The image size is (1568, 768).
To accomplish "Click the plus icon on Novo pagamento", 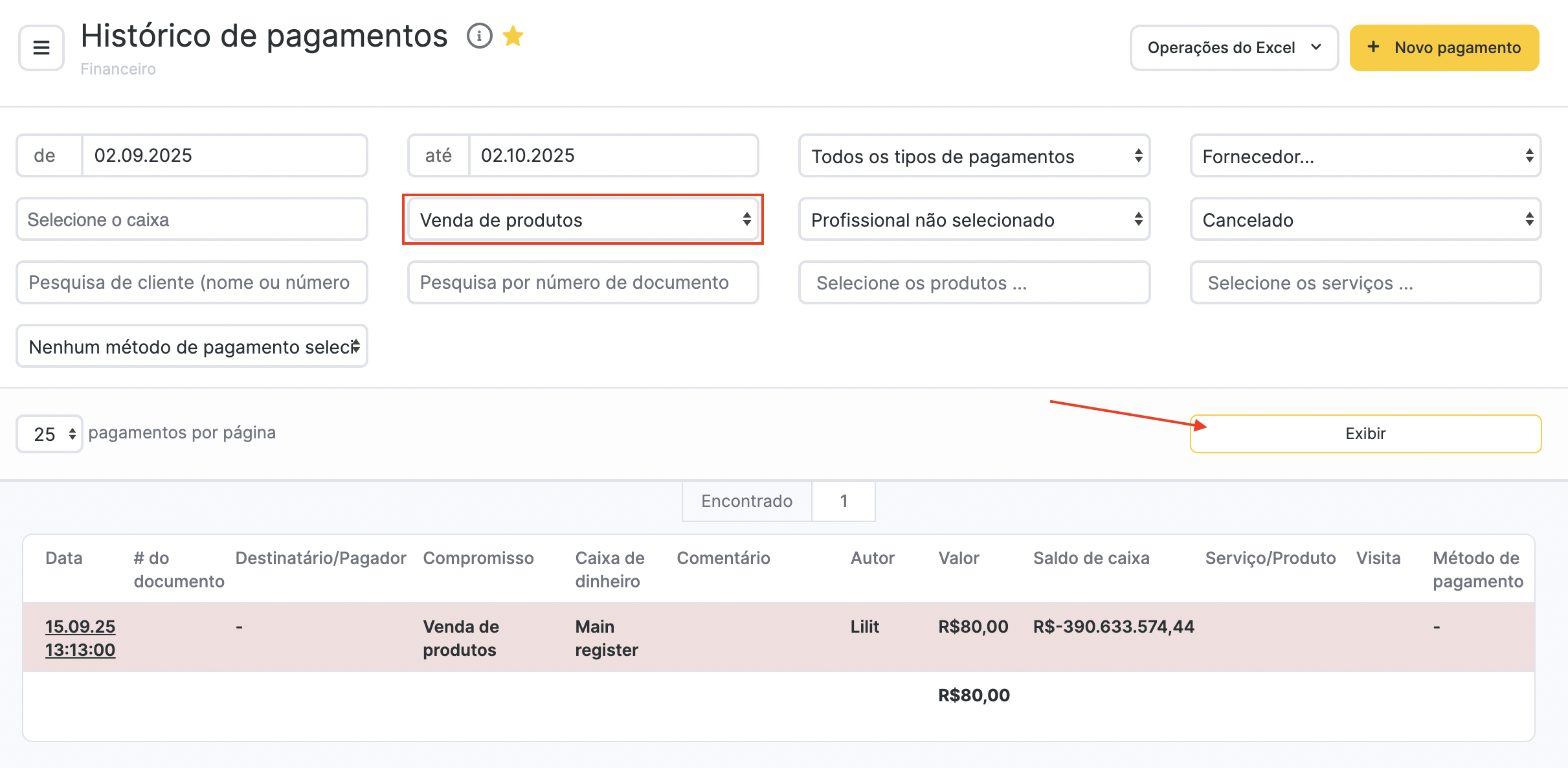I will click(x=1373, y=47).
